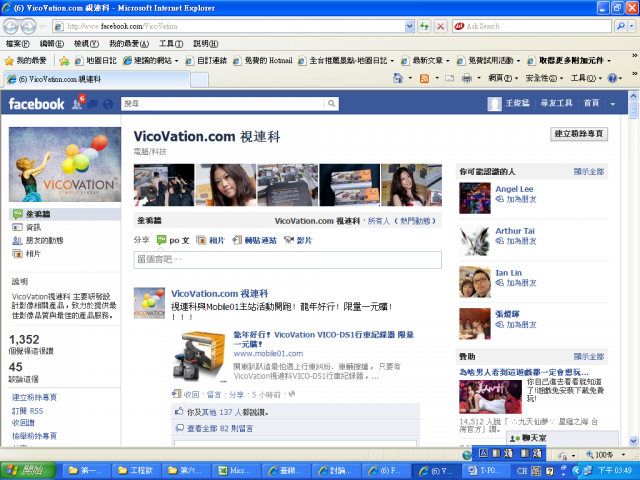The height and width of the screenshot is (480, 640).
Task: Click the Facebook search input field
Action: tap(223, 104)
